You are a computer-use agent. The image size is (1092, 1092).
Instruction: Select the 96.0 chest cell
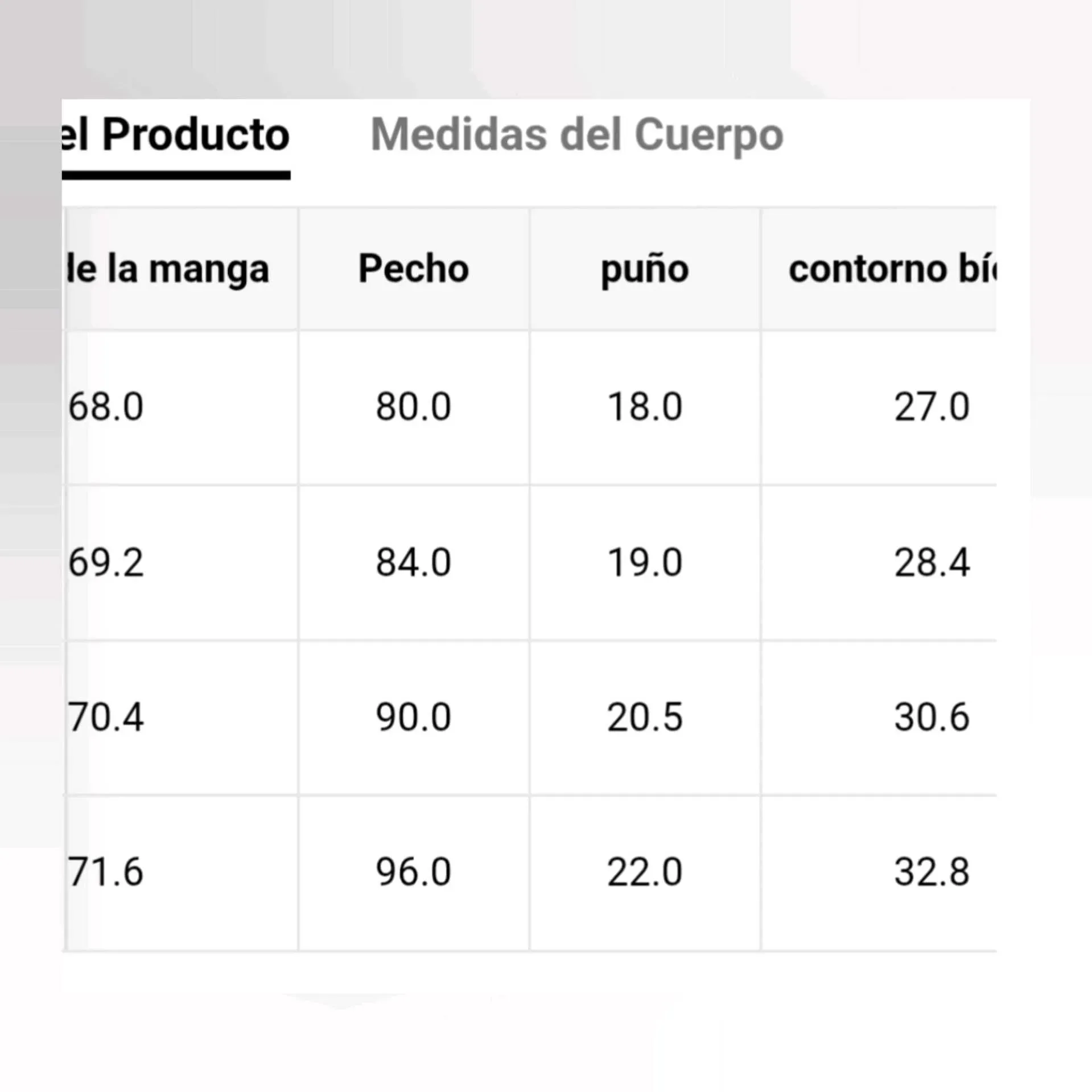point(414,872)
